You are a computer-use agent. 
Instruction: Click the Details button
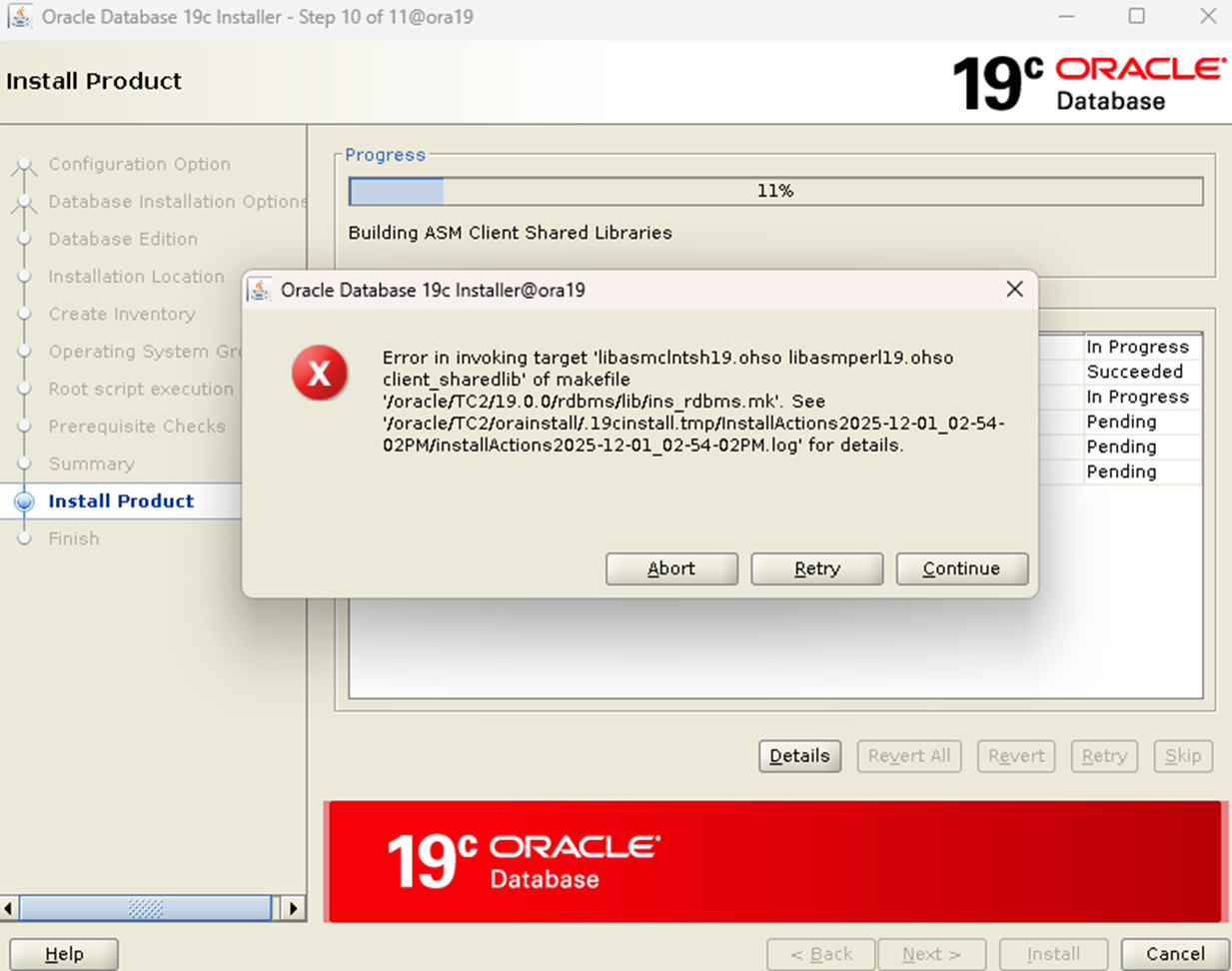point(799,756)
